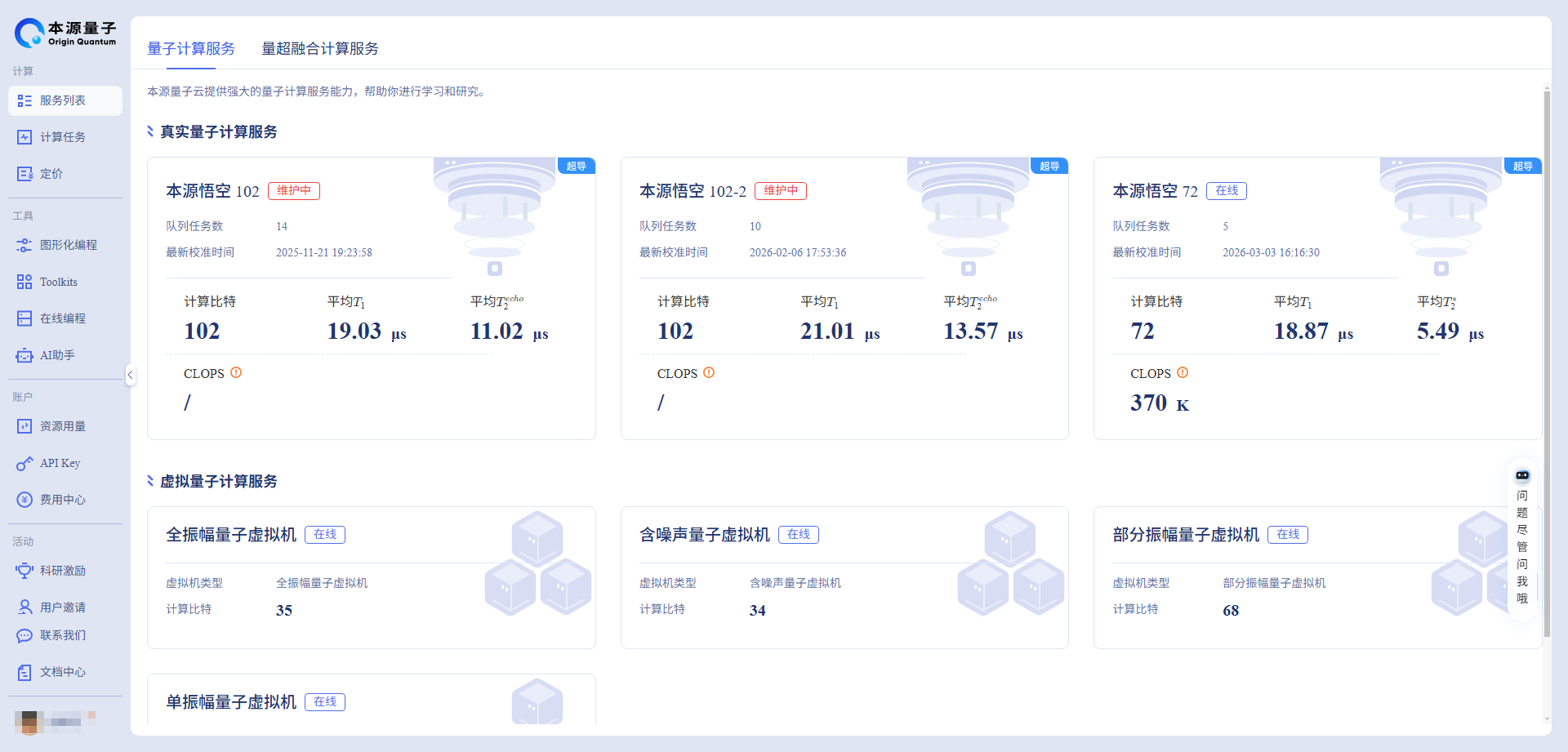1568x752 pixels.
Task: Collapse the left sidebar with arrow handle
Action: [x=130, y=375]
